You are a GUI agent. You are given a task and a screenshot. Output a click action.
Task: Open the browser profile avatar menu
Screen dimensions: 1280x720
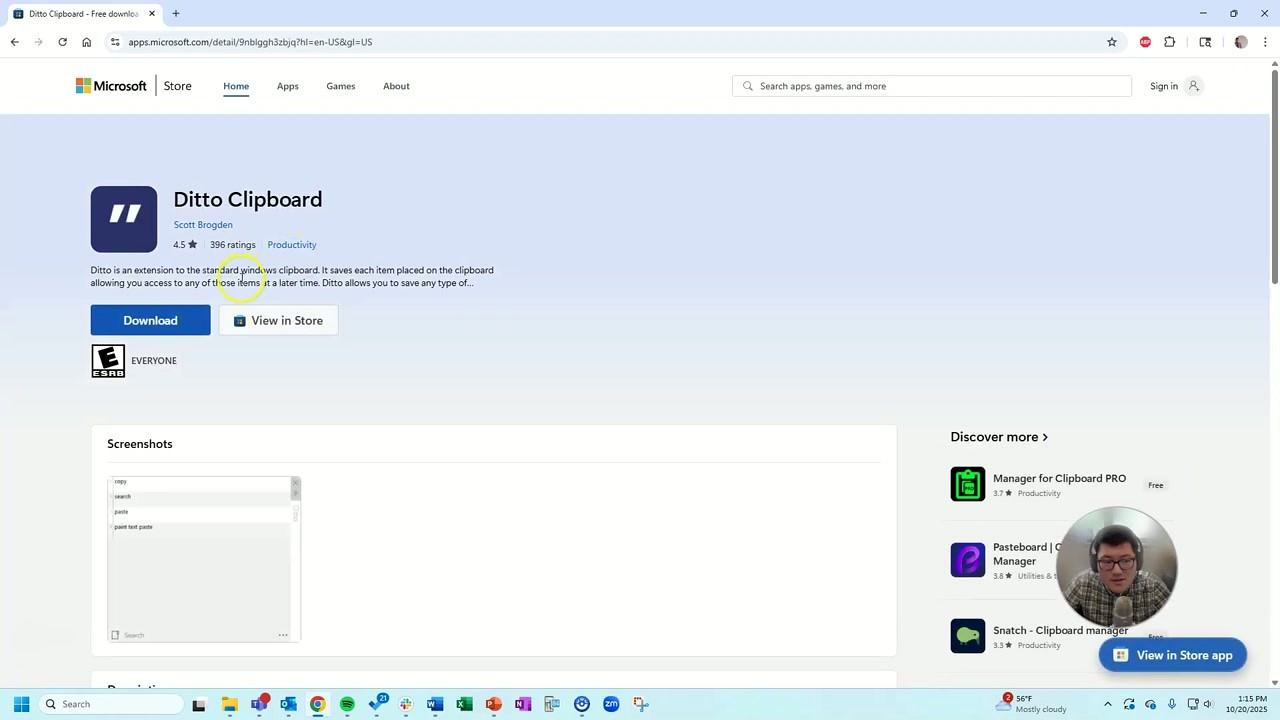click(1241, 42)
